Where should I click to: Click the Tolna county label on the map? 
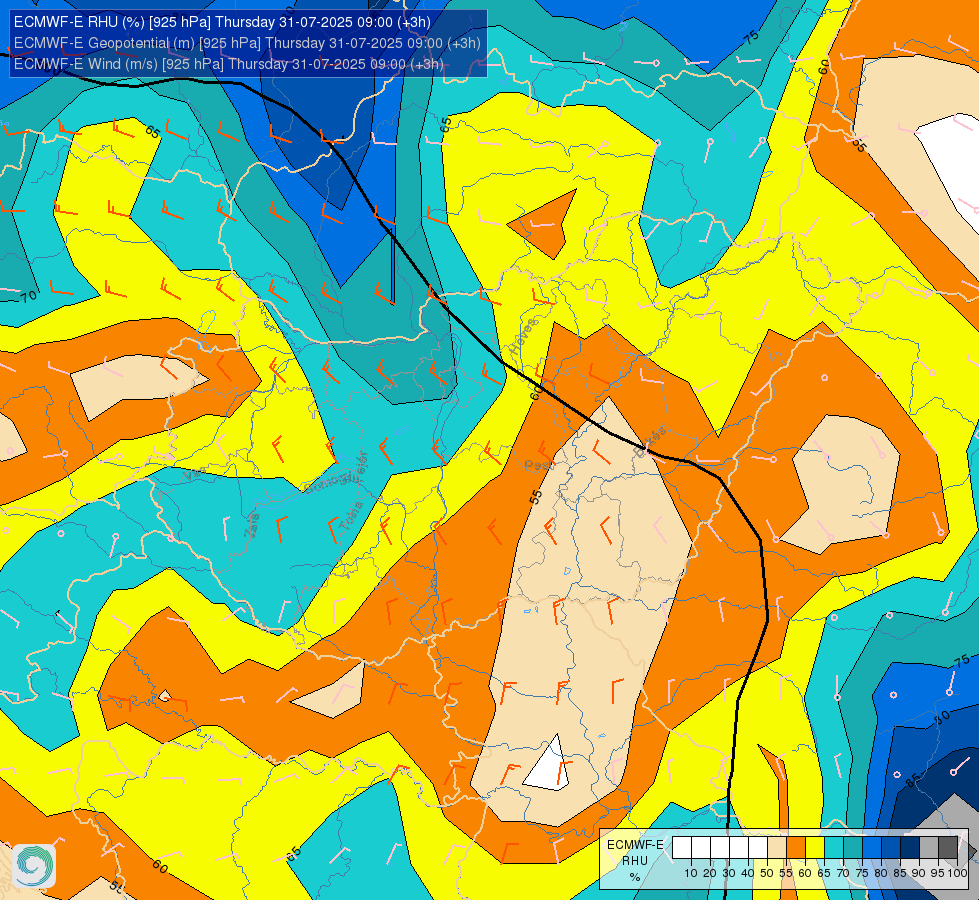point(350,517)
